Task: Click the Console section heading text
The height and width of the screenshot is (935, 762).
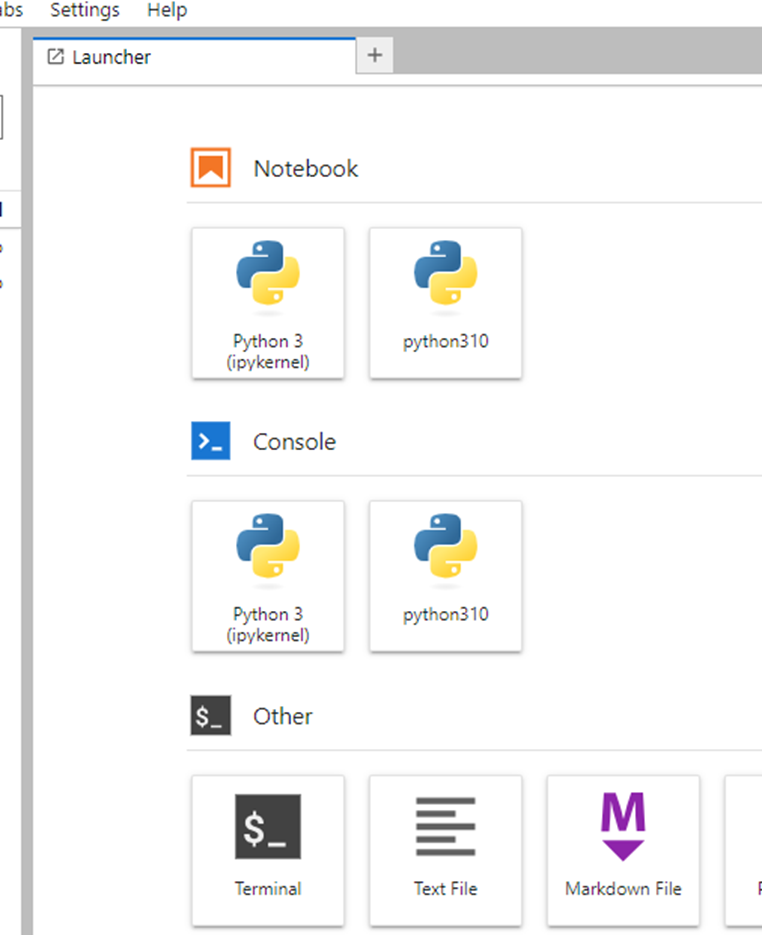Action: [294, 441]
